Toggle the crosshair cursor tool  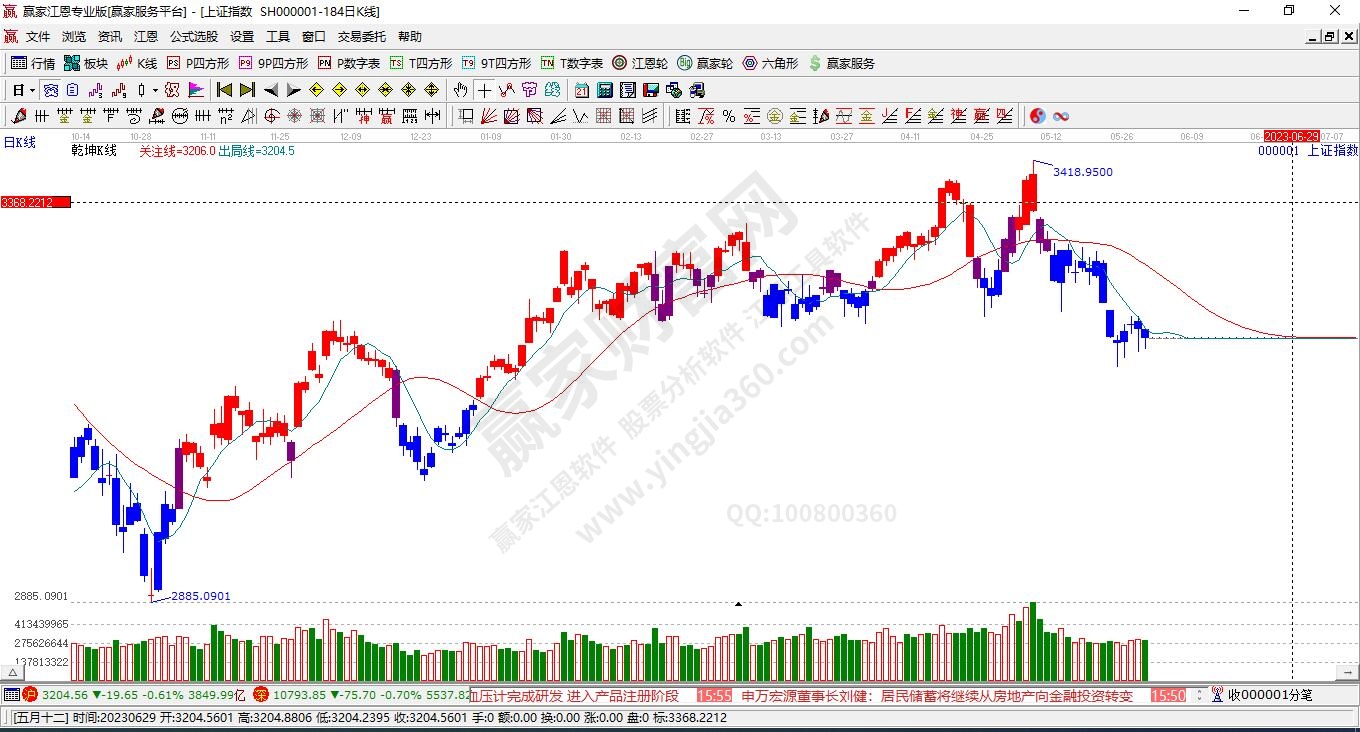pos(484,90)
